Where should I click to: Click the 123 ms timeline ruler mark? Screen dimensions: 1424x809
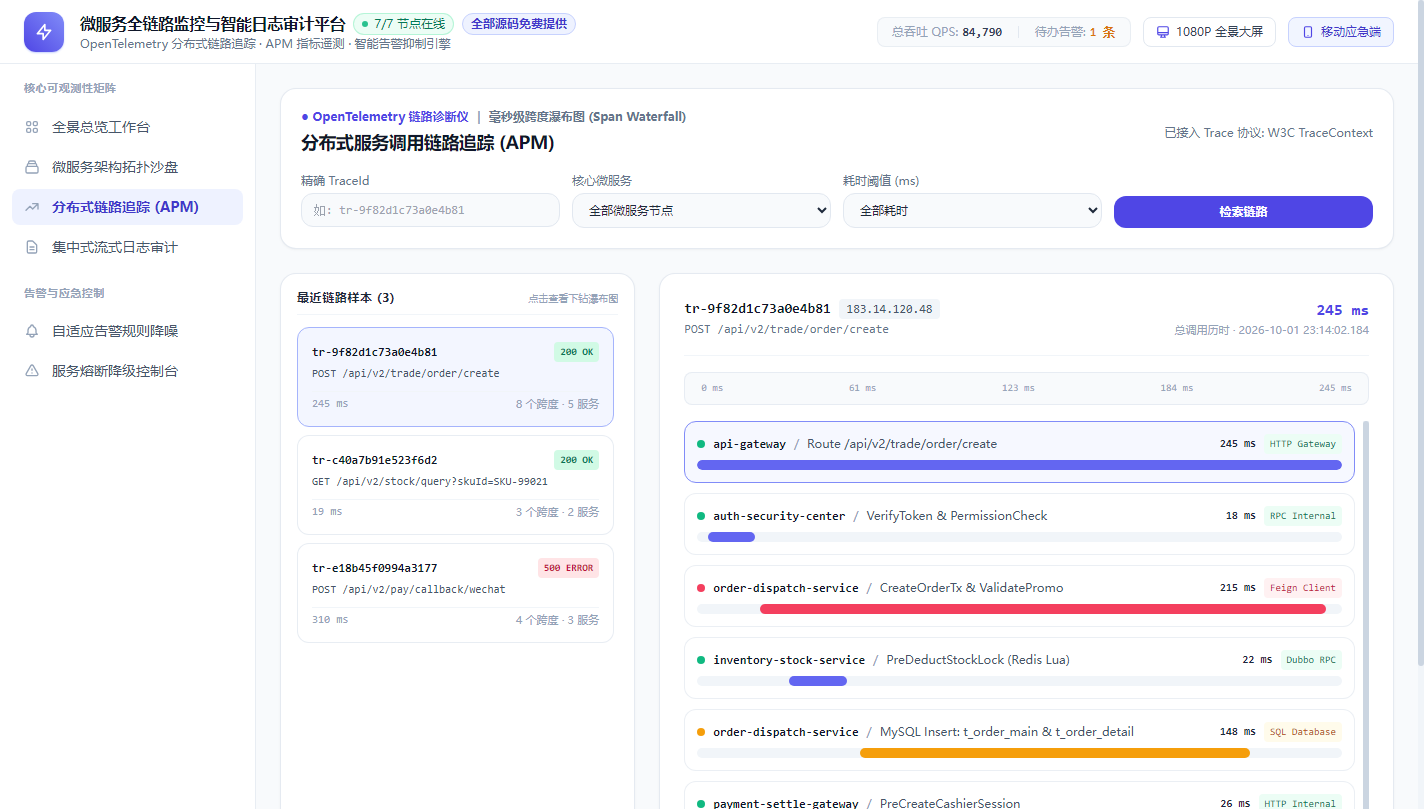pos(1018,388)
